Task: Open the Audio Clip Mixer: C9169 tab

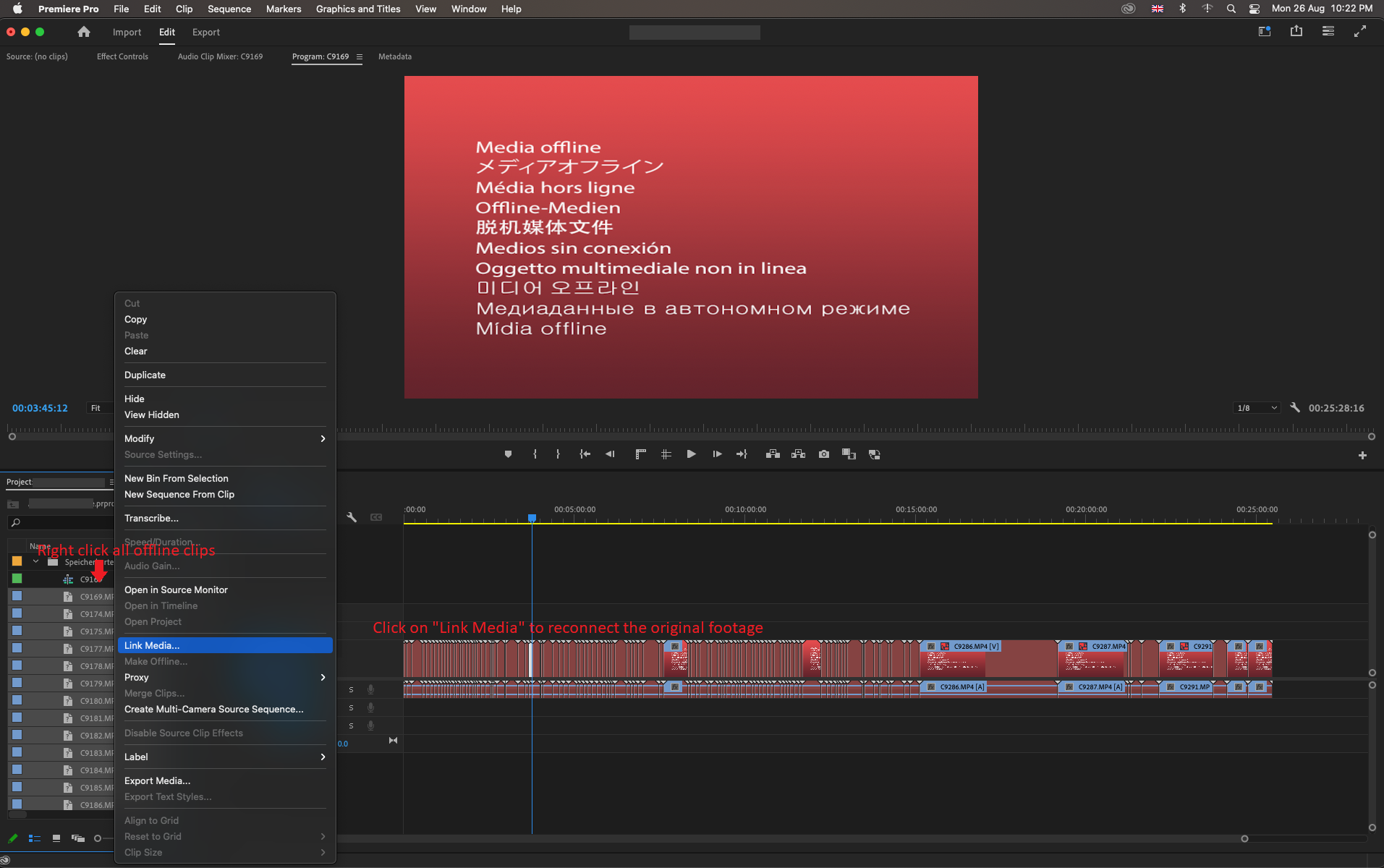Action: coord(220,56)
